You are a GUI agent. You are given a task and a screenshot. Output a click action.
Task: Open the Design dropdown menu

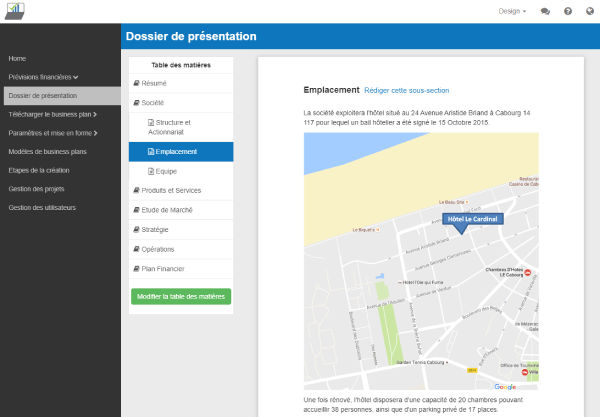512,11
